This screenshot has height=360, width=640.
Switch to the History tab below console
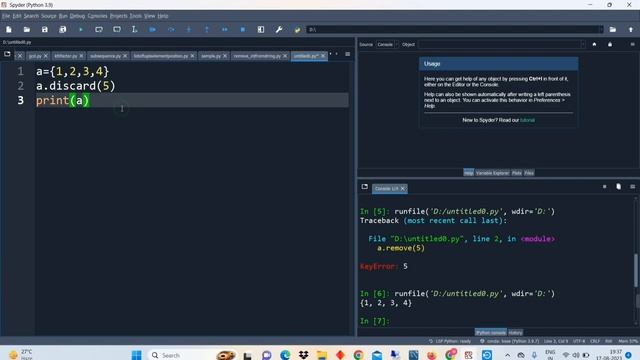click(x=516, y=333)
